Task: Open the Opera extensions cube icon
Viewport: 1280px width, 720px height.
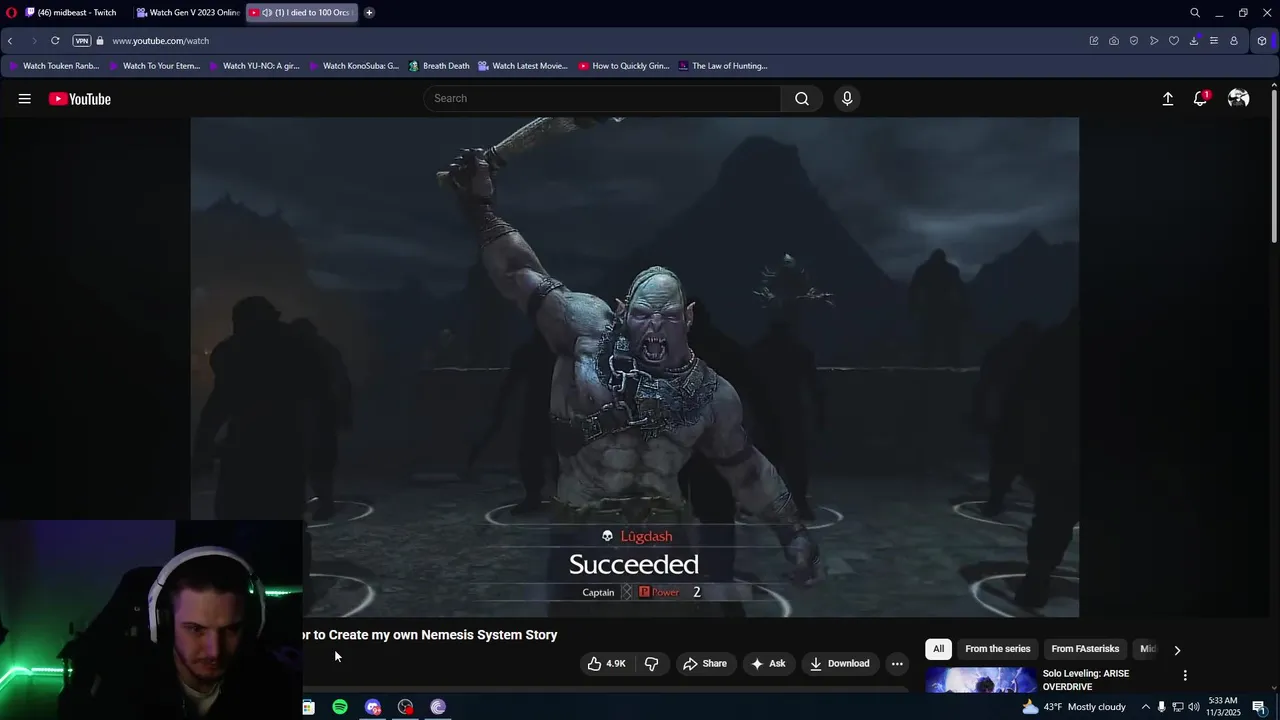Action: coord(1262,41)
